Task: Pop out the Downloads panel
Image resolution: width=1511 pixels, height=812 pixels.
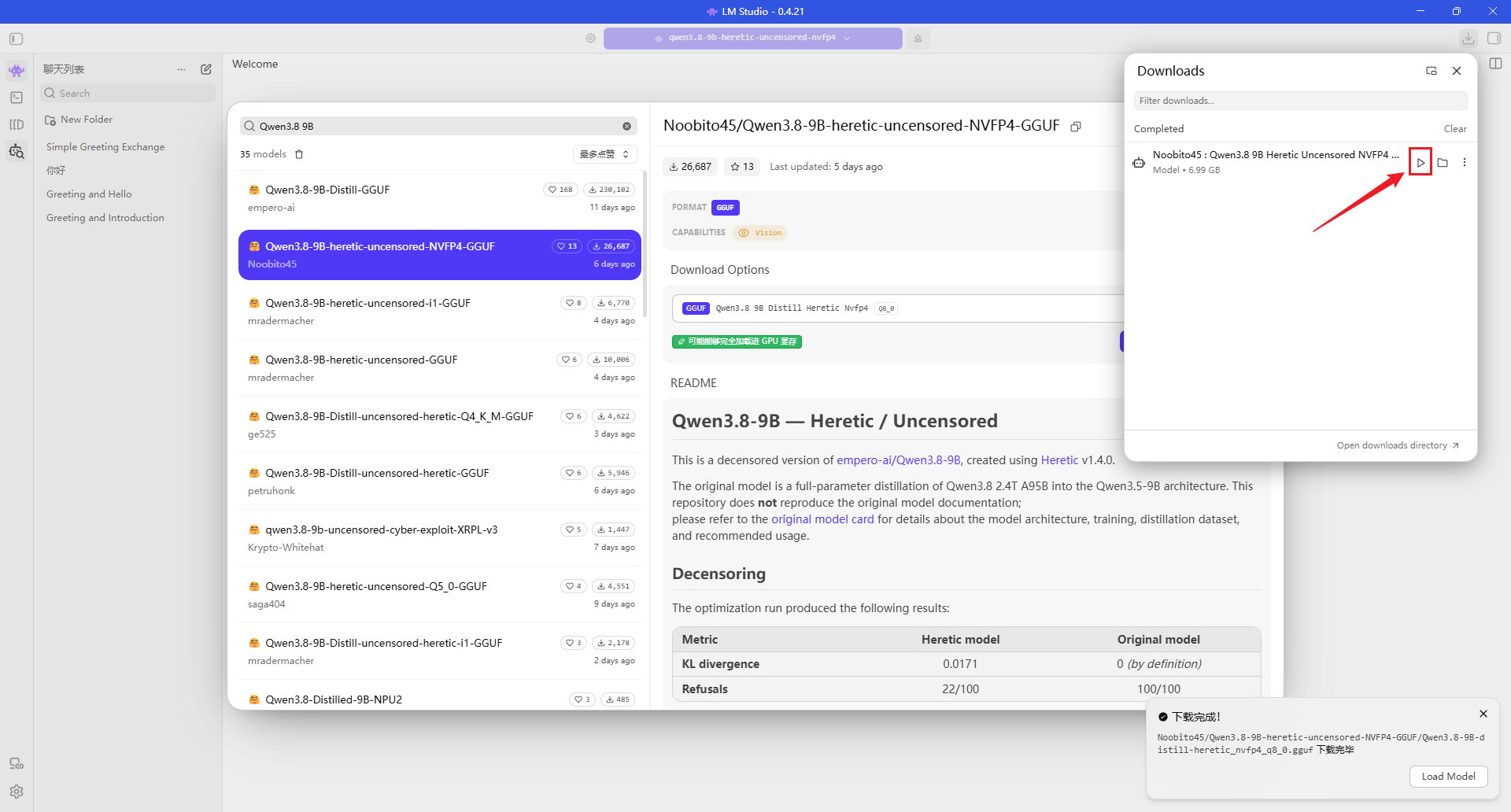Action: click(x=1432, y=71)
